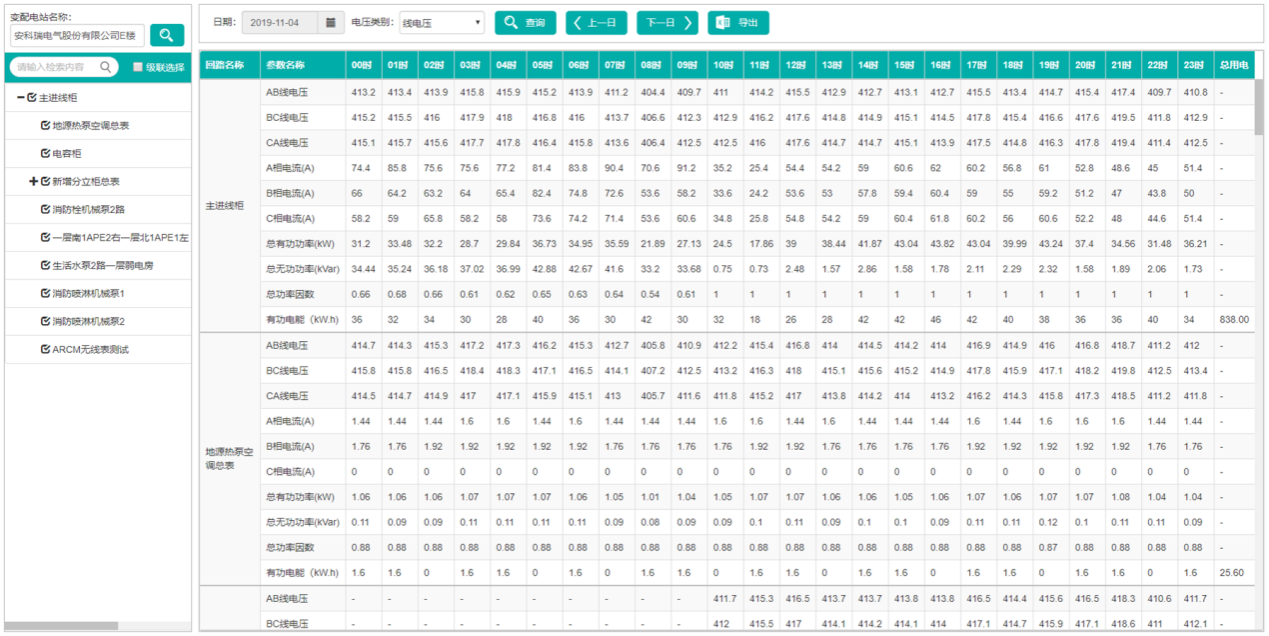Go to previous day with 上一日
The height and width of the screenshot is (636, 1269).
click(x=596, y=23)
